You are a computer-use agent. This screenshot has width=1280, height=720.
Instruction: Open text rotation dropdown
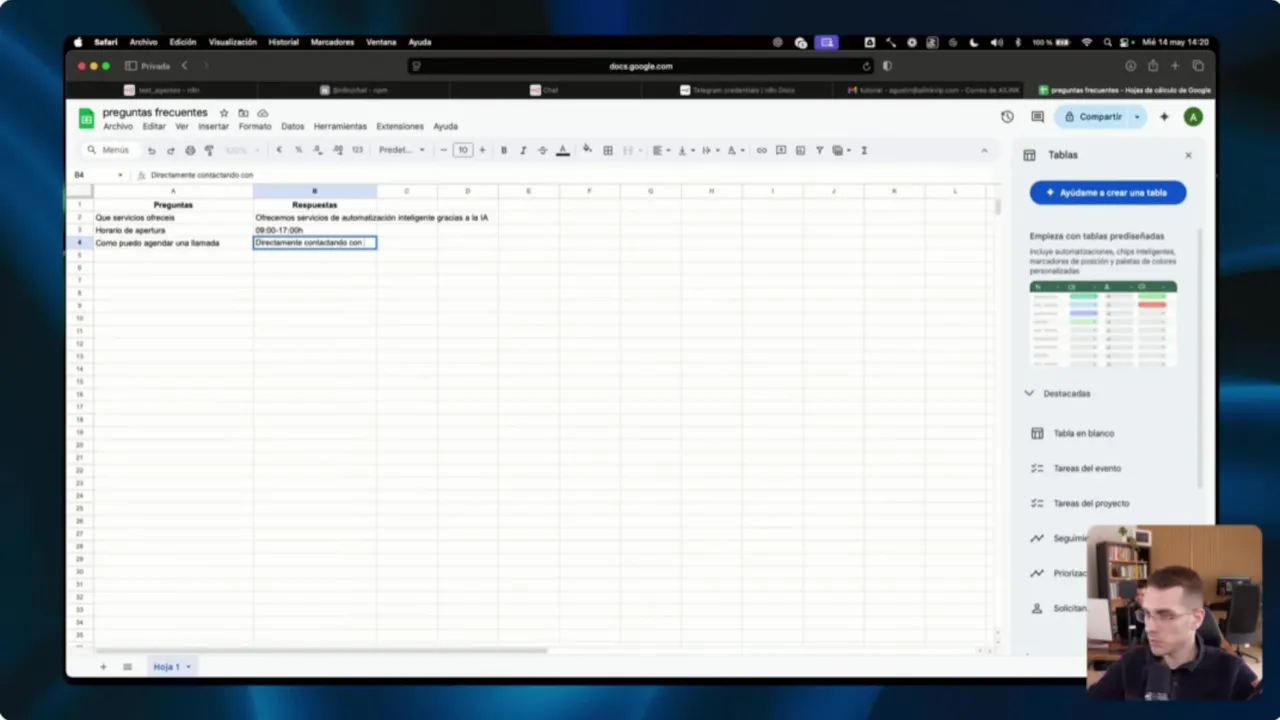(735, 150)
